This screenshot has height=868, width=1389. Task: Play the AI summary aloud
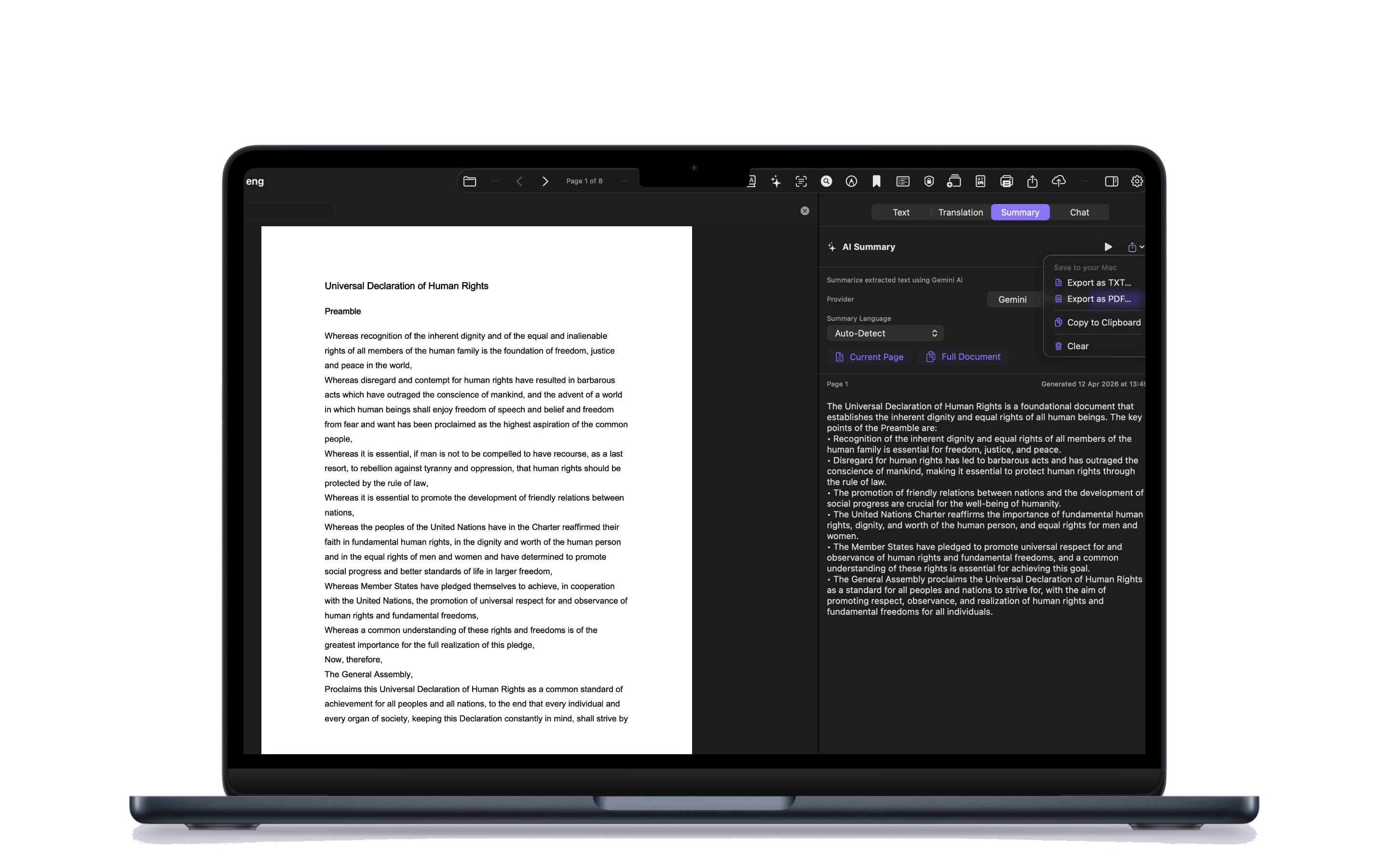tap(1108, 247)
